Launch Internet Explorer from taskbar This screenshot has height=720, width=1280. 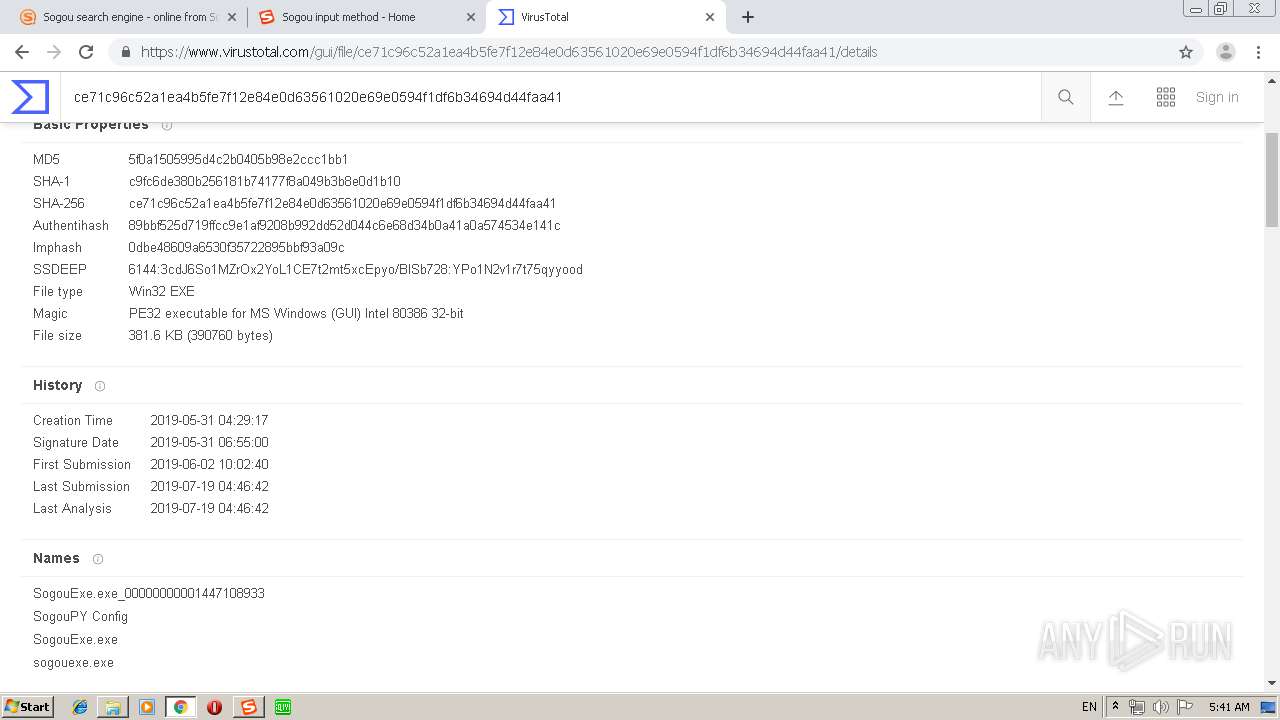80,707
